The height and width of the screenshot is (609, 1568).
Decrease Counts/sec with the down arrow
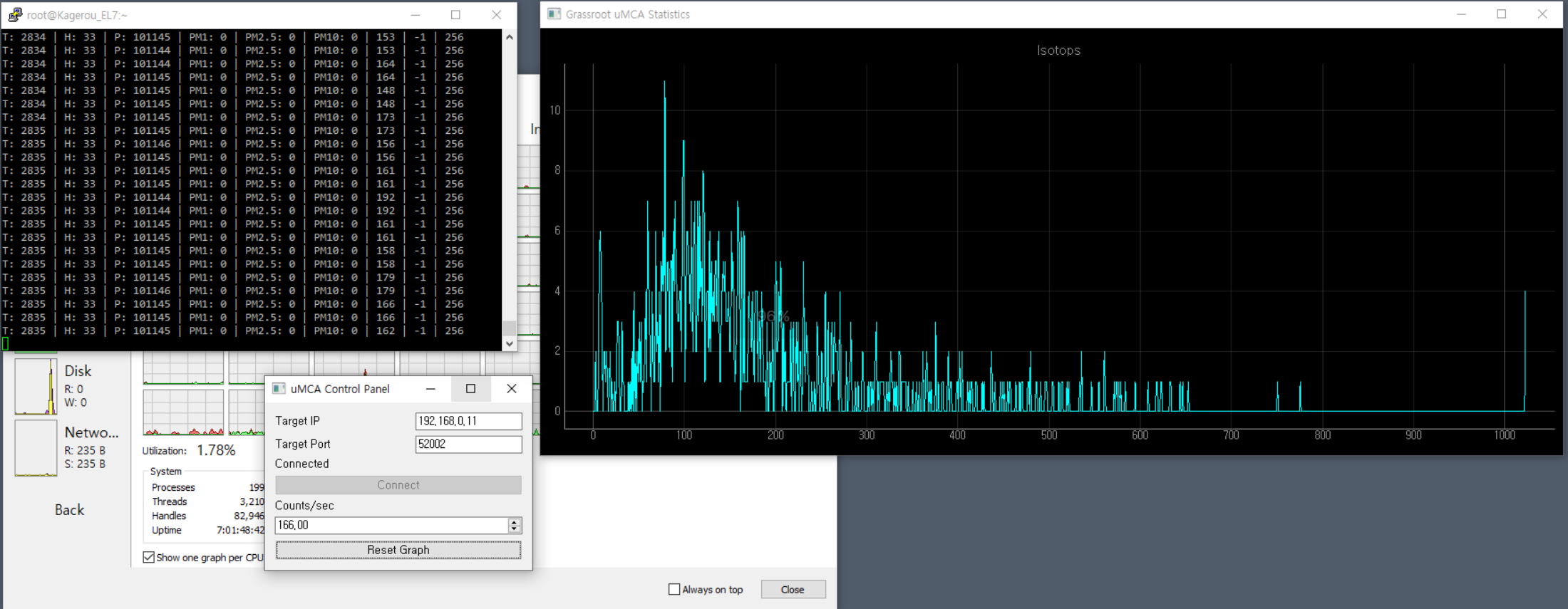514,529
